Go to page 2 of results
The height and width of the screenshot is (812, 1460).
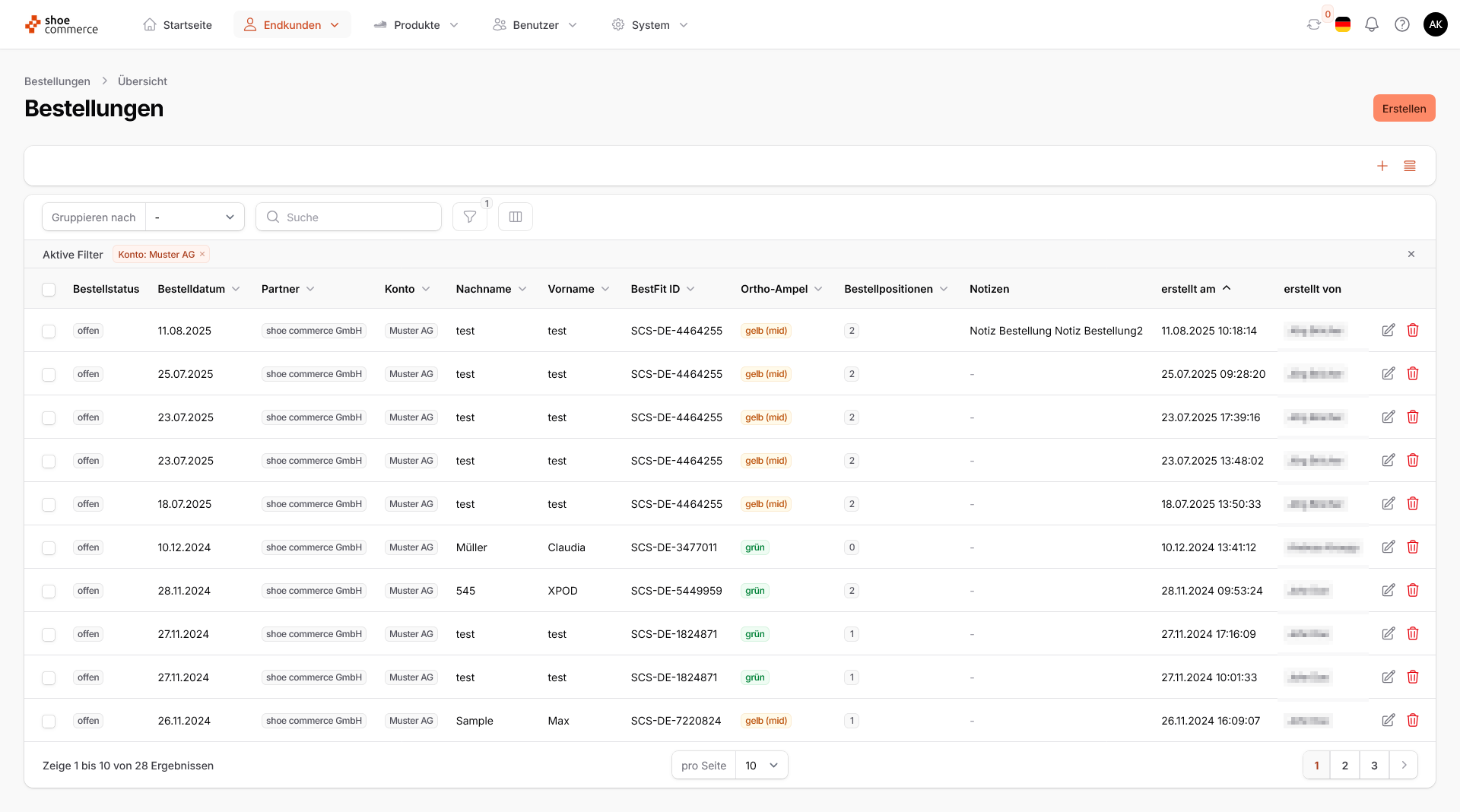click(x=1344, y=766)
